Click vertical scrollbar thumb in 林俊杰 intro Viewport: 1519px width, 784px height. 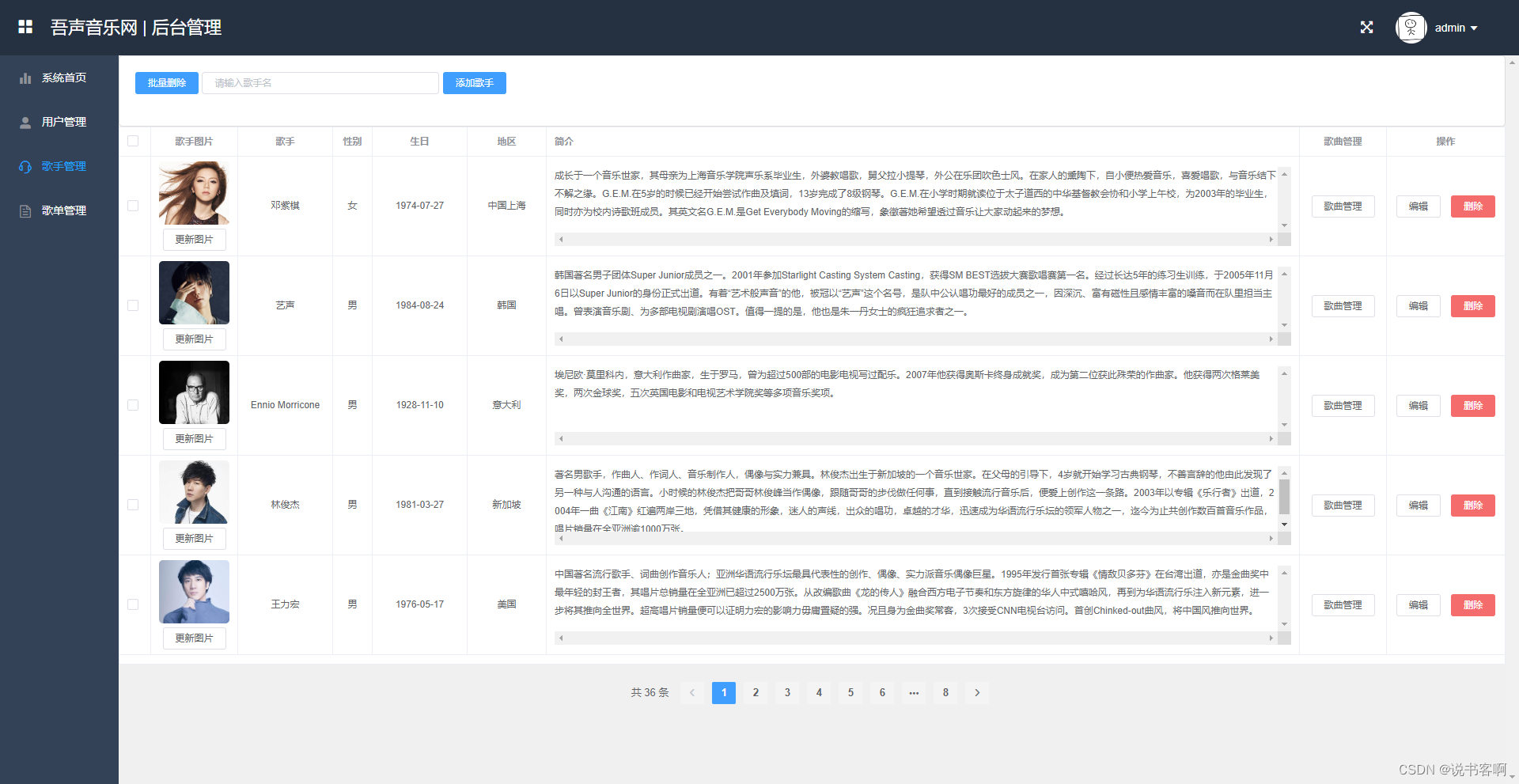[x=1284, y=497]
